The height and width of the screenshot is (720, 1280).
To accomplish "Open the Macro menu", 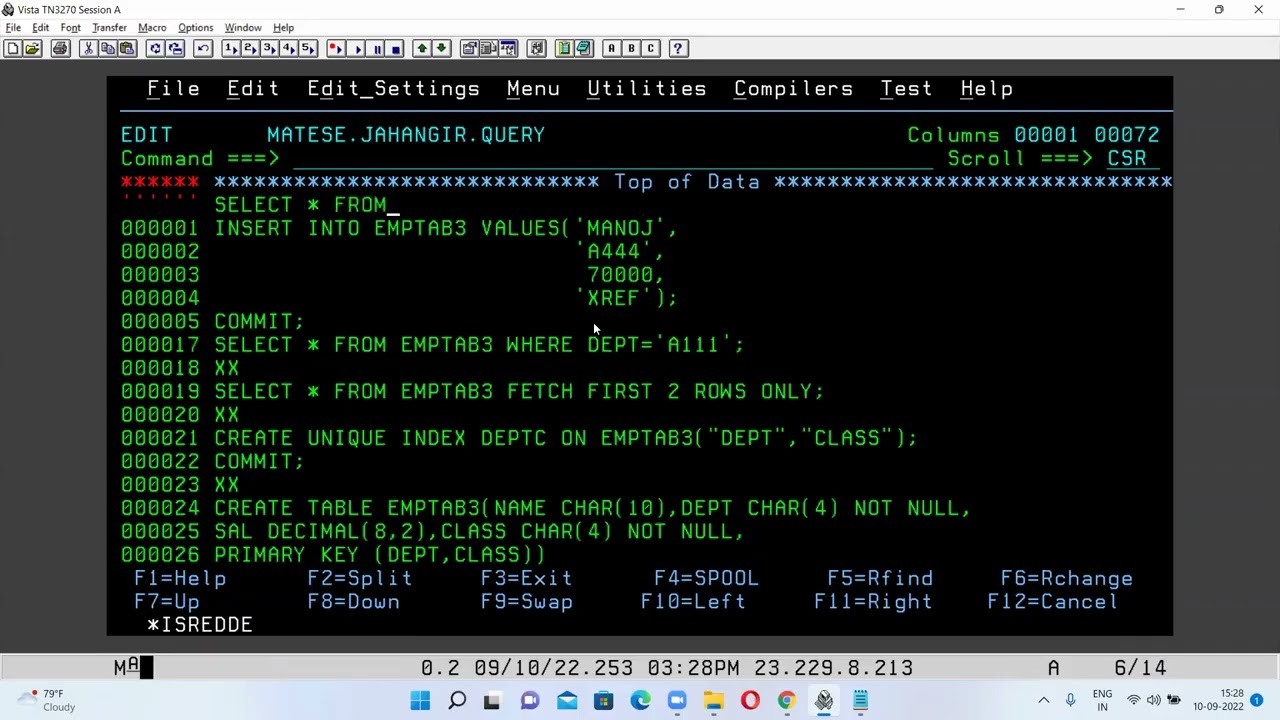I will [x=152, y=27].
